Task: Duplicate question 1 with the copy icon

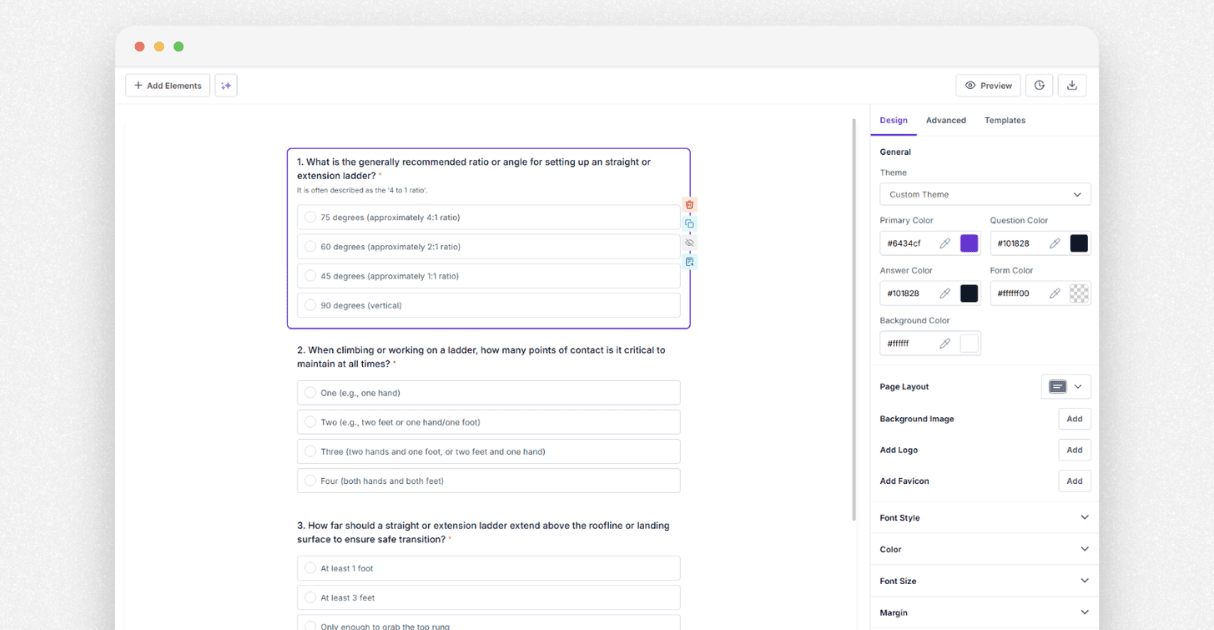Action: click(689, 224)
